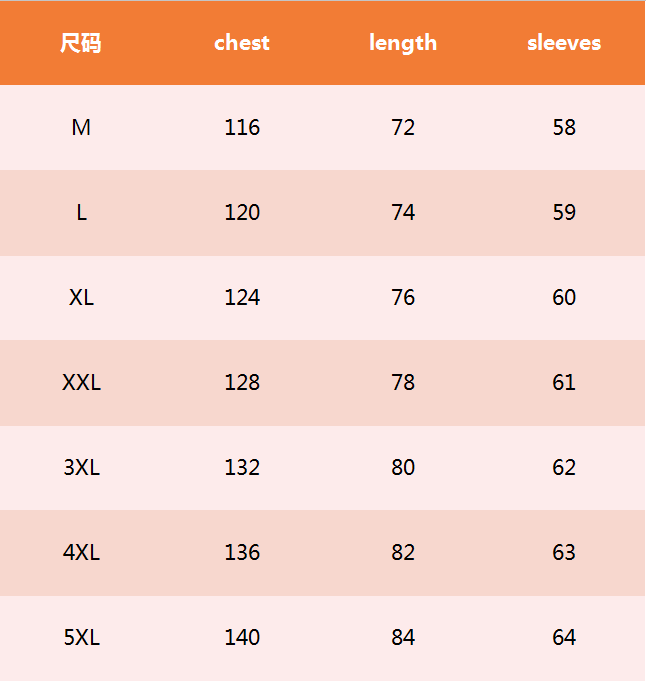Click the length column header
Image resolution: width=646 pixels, height=681 pixels.
pyautogui.click(x=403, y=43)
